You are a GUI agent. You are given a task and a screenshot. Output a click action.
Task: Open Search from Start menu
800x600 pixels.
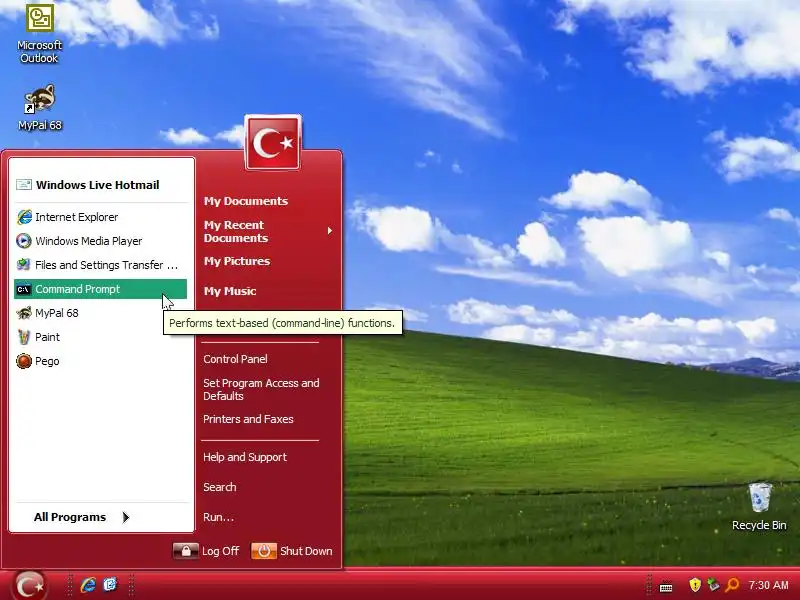tap(220, 487)
